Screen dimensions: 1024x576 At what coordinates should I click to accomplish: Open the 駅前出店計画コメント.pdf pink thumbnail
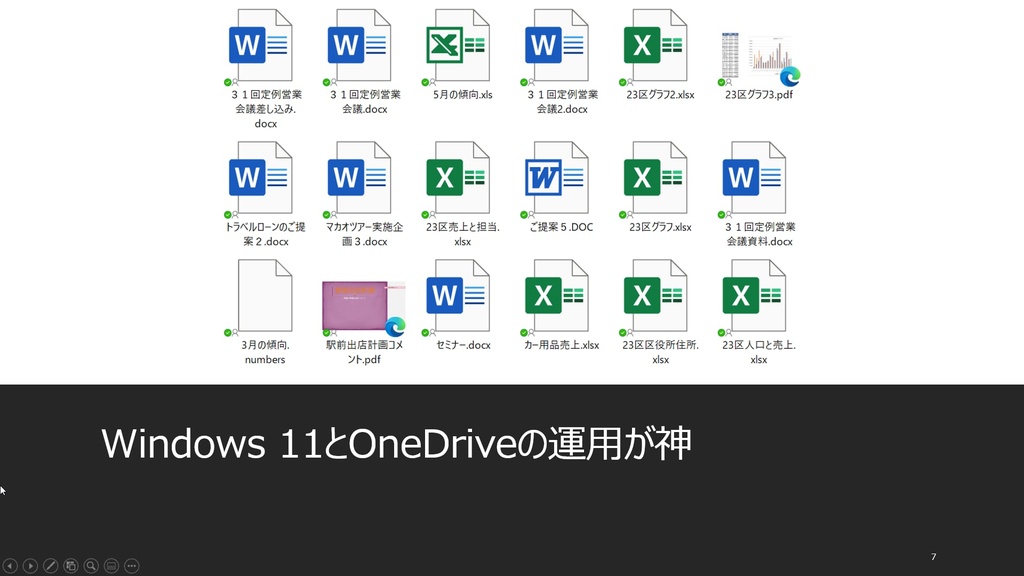click(x=364, y=307)
